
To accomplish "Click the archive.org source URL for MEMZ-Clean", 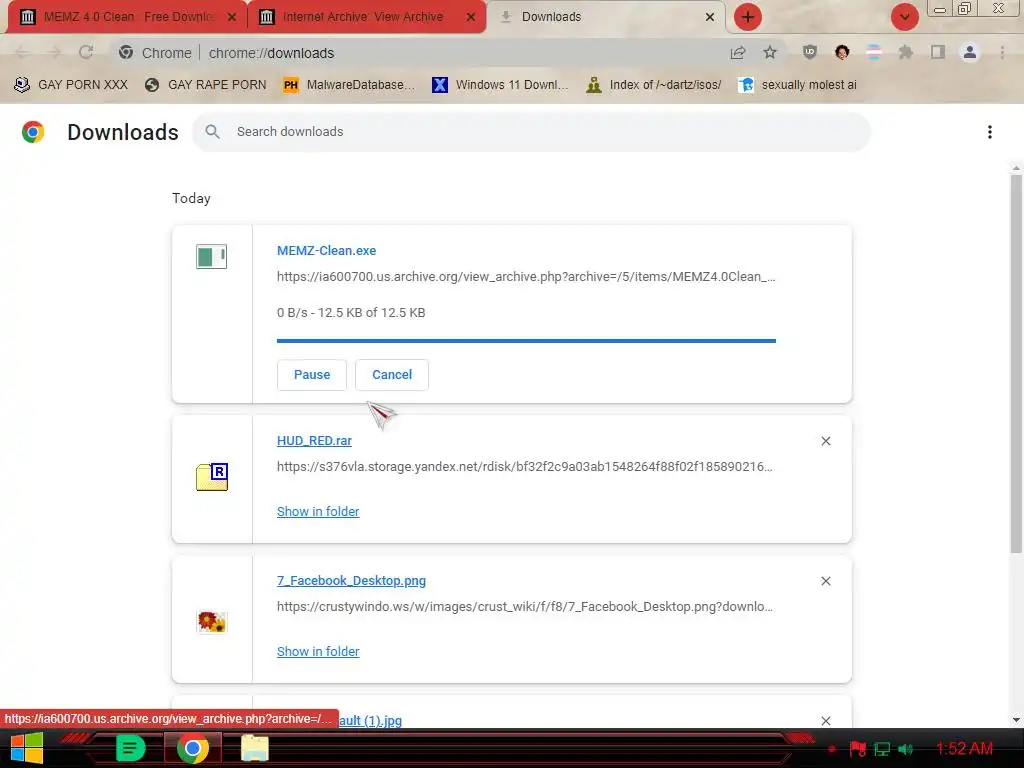I will (526, 277).
